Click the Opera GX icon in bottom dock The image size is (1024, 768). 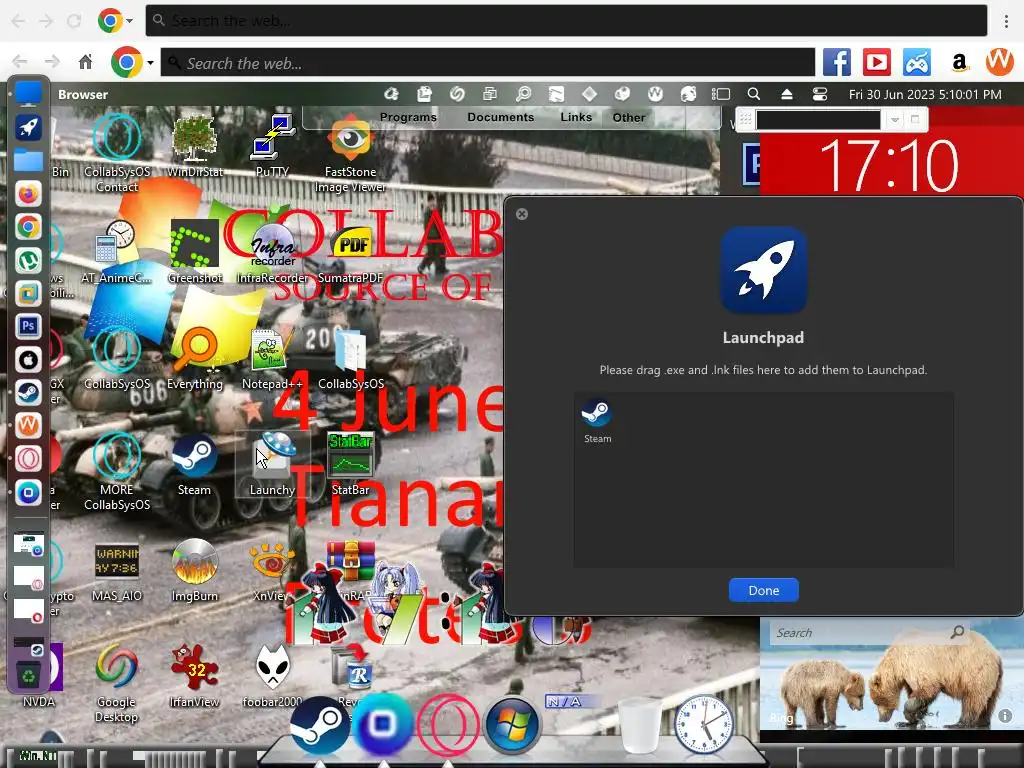[x=448, y=725]
